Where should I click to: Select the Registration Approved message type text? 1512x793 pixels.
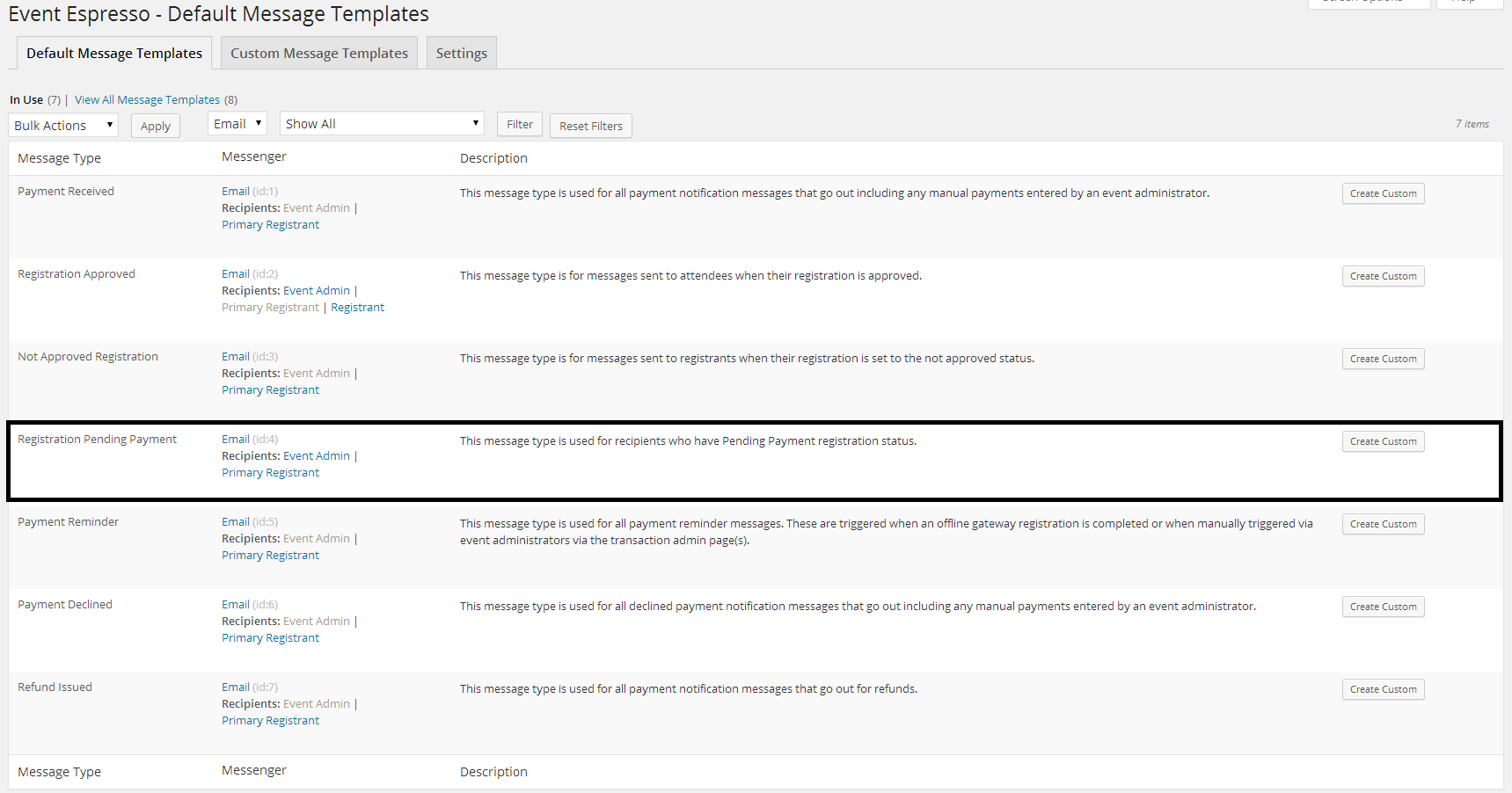click(x=77, y=273)
